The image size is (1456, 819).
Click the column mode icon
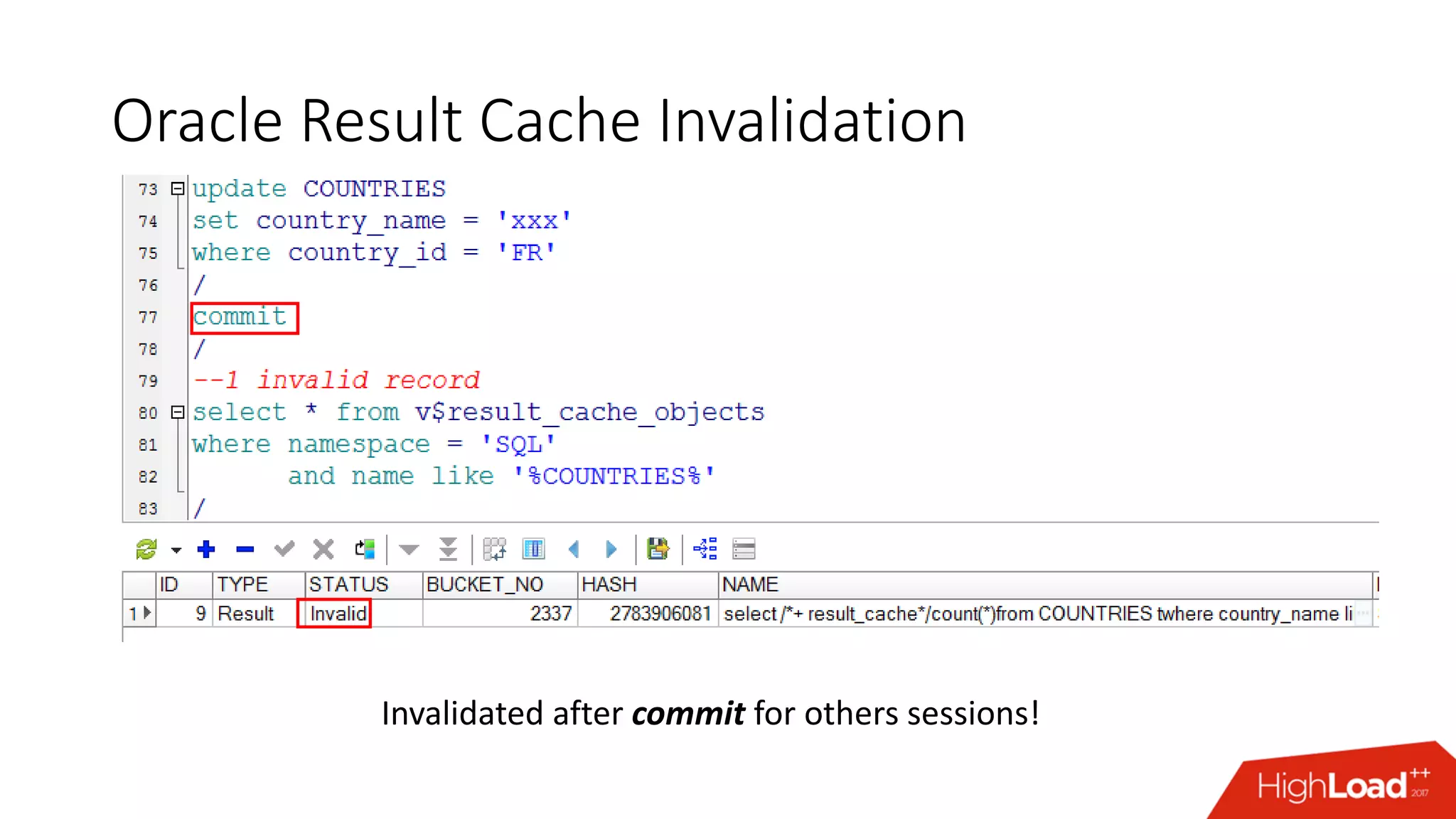(x=533, y=549)
